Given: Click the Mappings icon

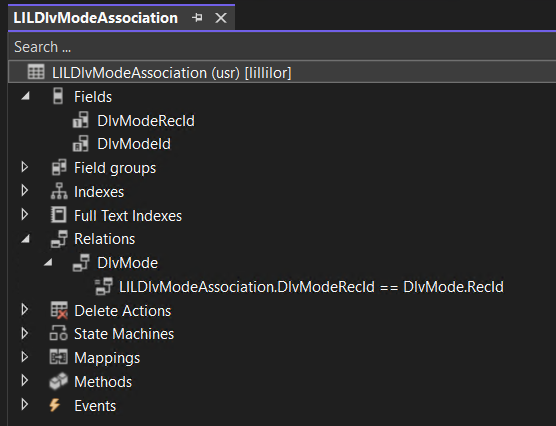Looking at the screenshot, I should coord(59,357).
